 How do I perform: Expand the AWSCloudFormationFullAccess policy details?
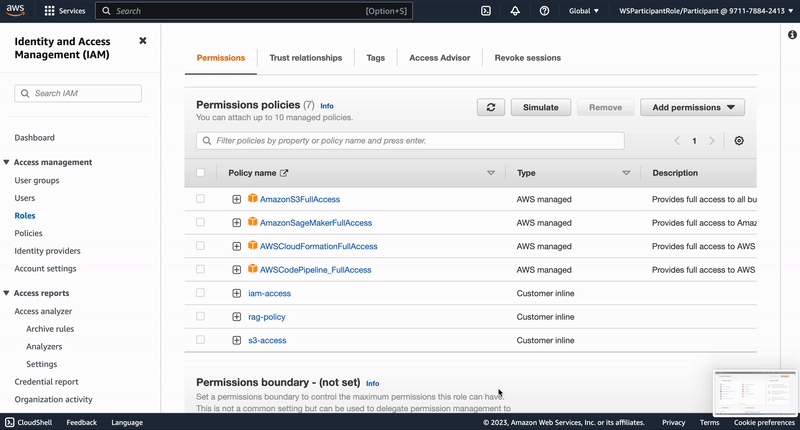click(x=237, y=246)
